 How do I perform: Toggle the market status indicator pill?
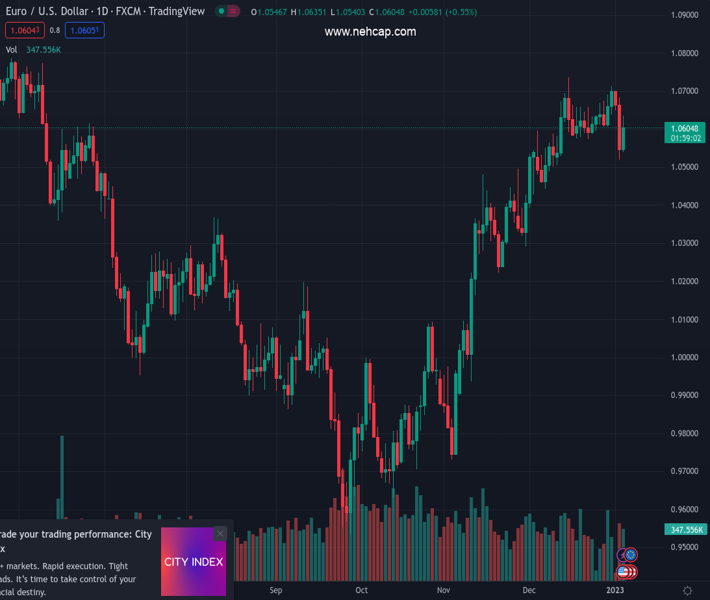point(229,12)
